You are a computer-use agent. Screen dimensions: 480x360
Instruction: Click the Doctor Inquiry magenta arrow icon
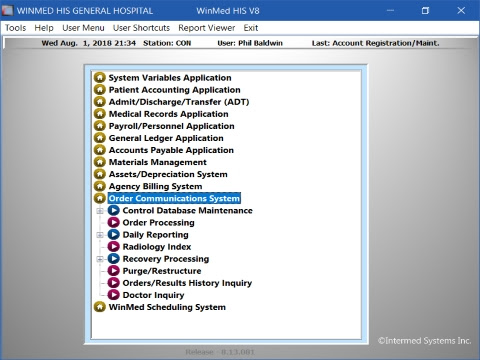[x=113, y=295]
